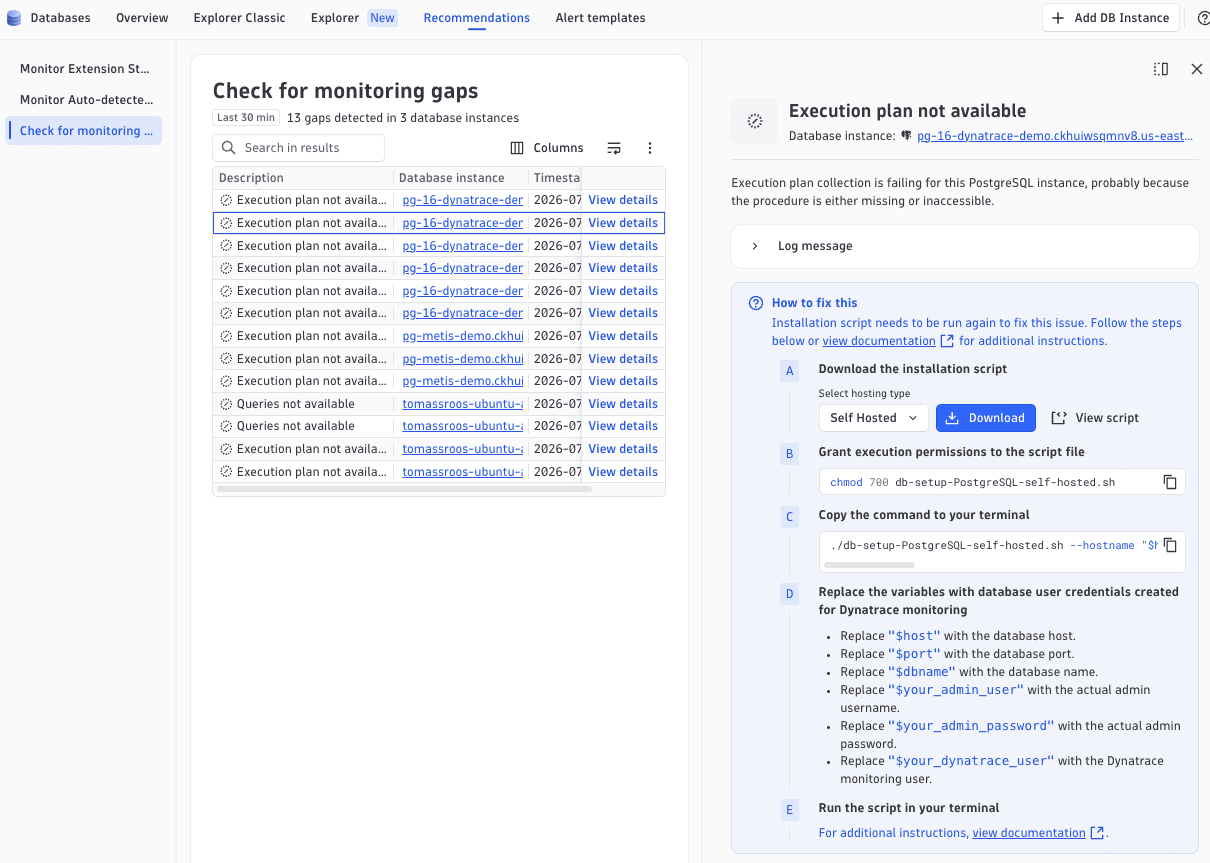Toggle the line wrap icon next to Columns

pos(614,148)
